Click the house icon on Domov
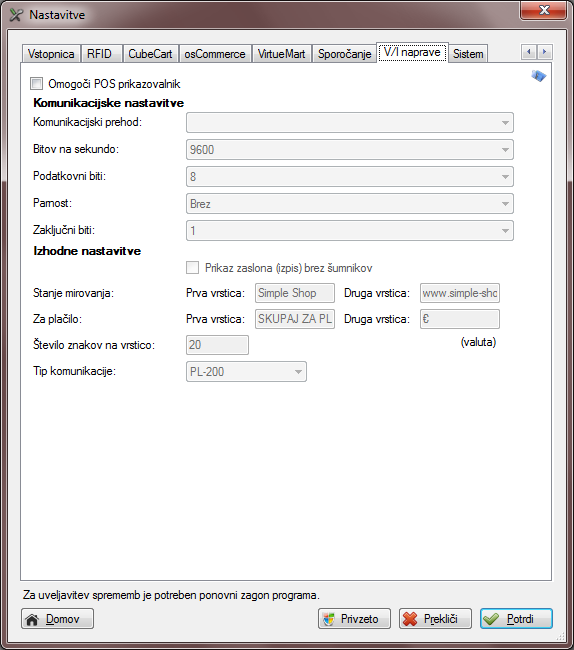Viewport: 574px width, 650px height. coord(32,619)
